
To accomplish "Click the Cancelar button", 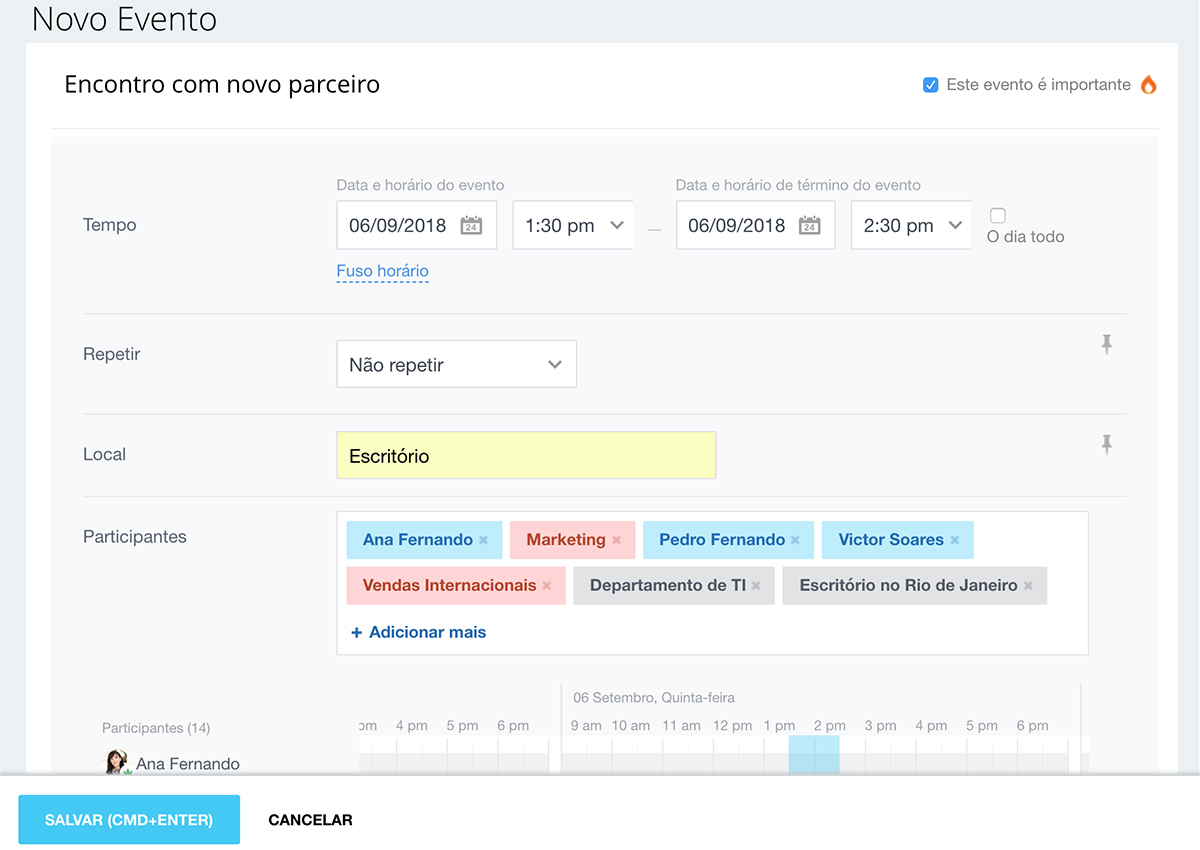I will pos(310,820).
